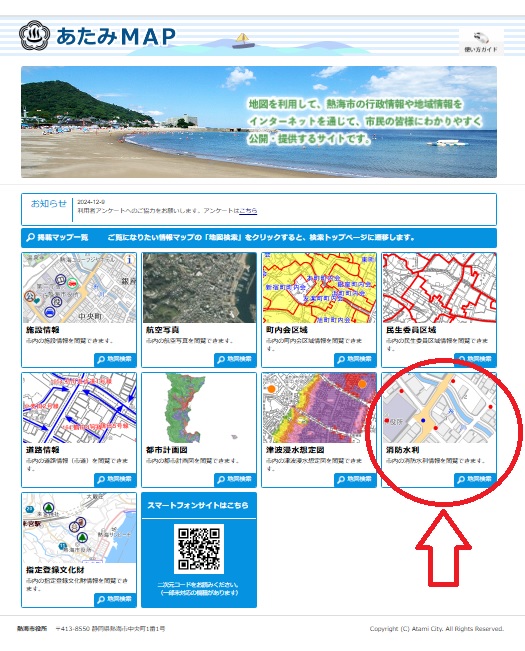Click the 航空写真 card title
Viewport: 525px width, 651px height.
click(x=162, y=330)
